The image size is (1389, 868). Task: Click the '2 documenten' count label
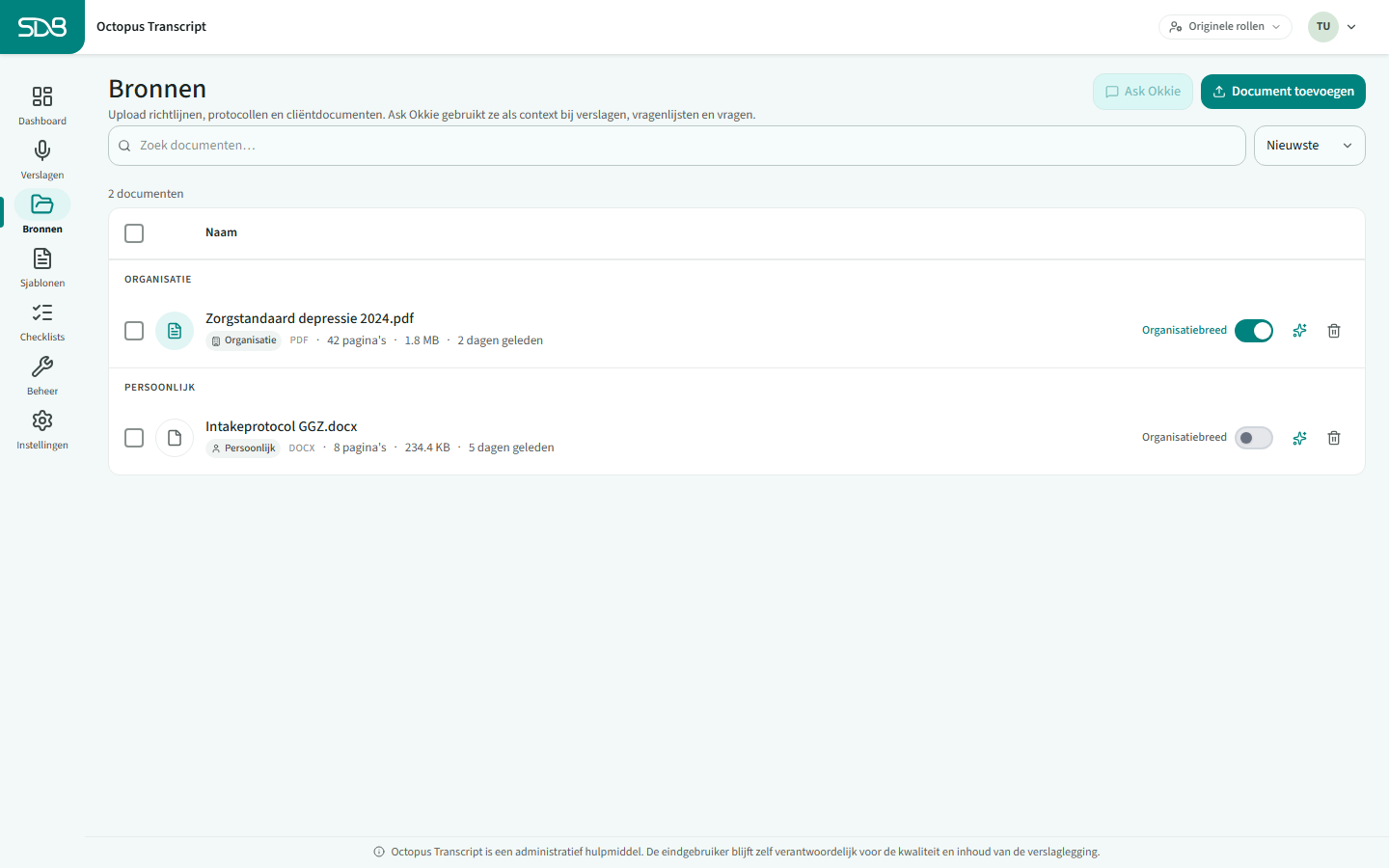click(x=146, y=194)
